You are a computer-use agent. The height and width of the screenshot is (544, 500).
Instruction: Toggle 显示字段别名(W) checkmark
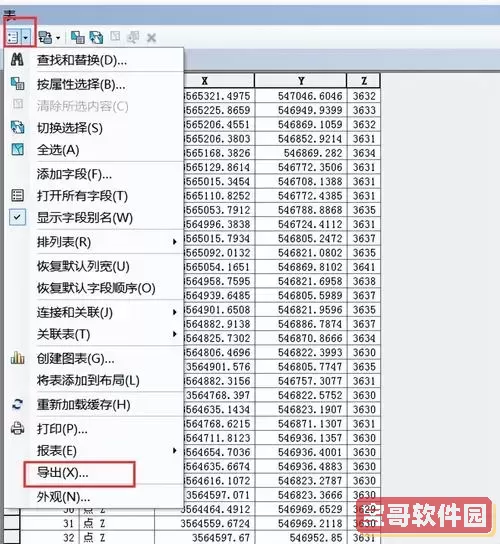click(x=17, y=218)
